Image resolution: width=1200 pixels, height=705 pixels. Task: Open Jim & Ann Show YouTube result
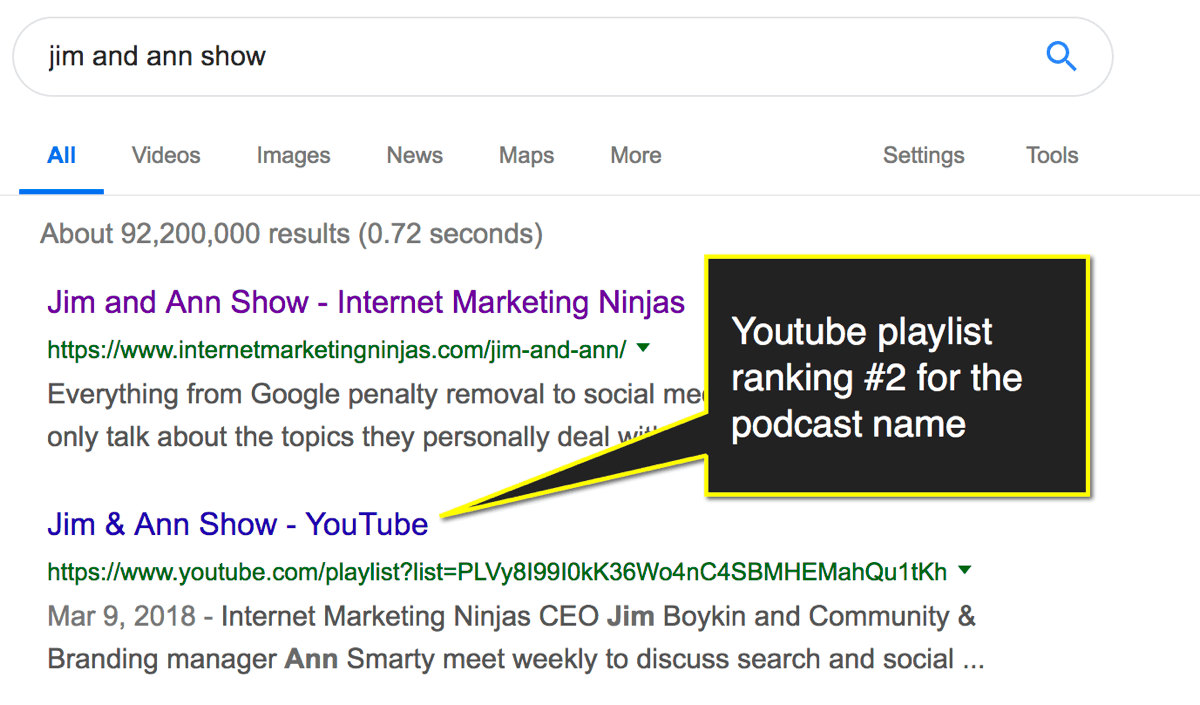[238, 524]
